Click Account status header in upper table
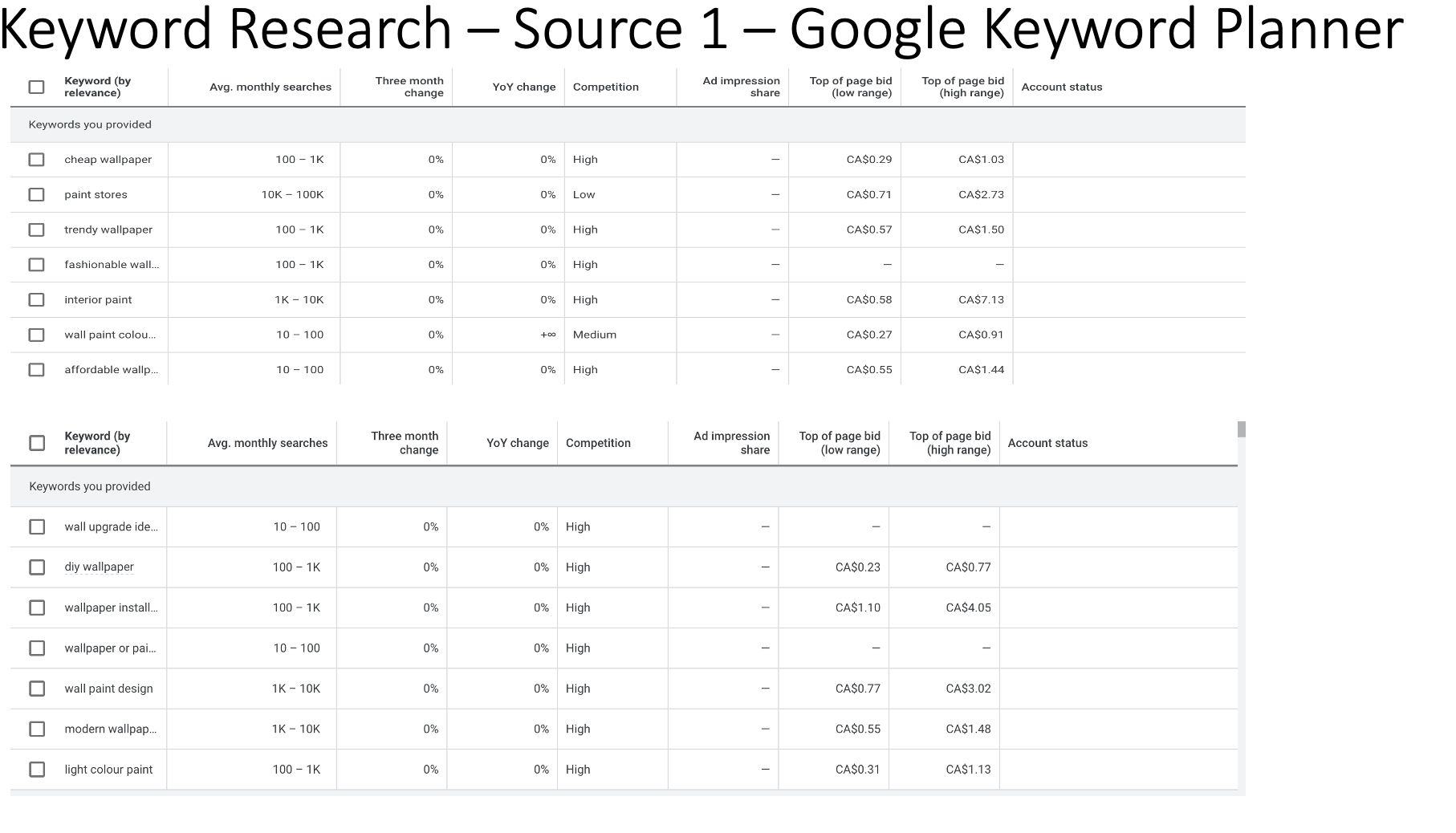The width and height of the screenshot is (1456, 833). point(1062,87)
